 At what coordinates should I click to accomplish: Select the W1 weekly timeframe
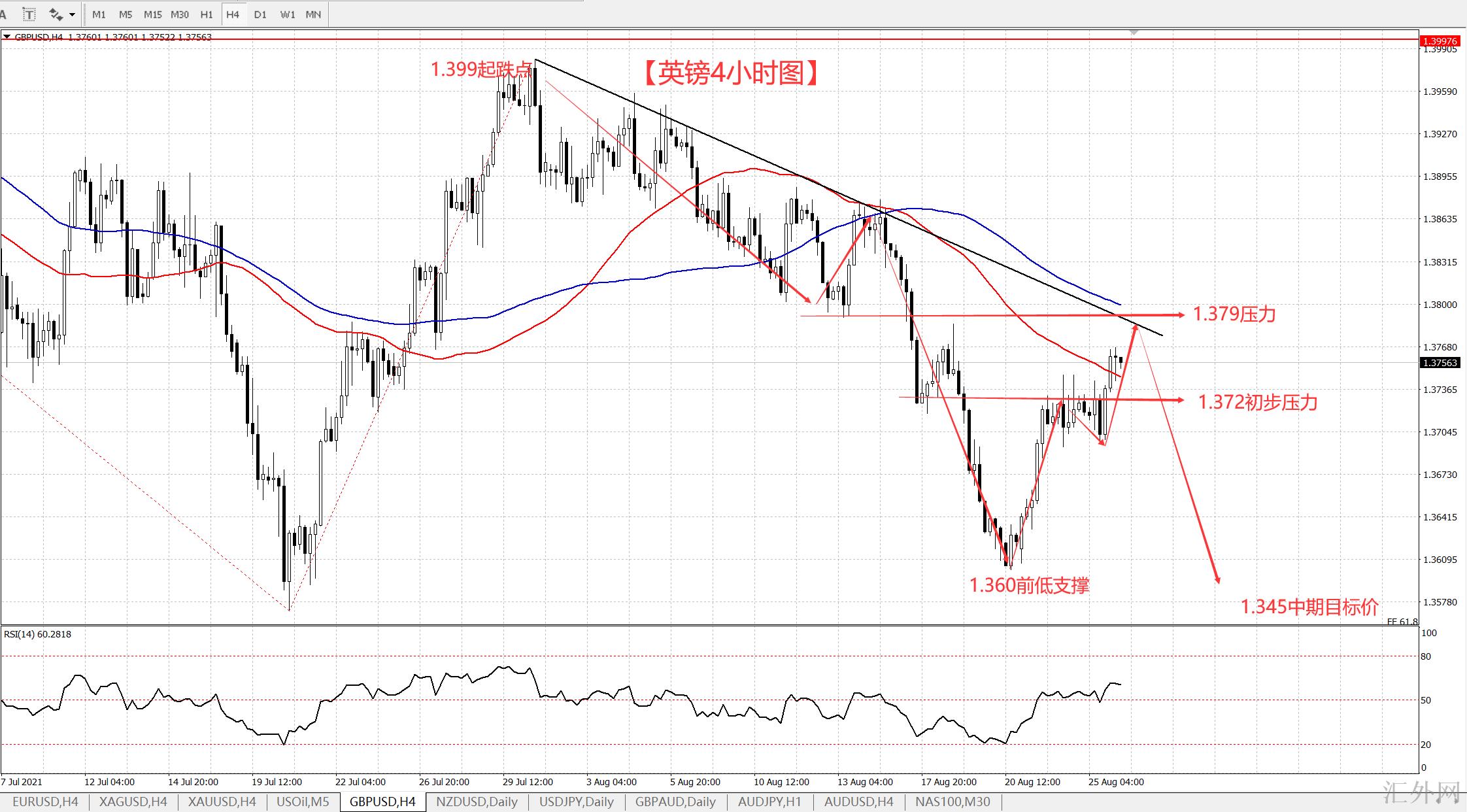287,14
